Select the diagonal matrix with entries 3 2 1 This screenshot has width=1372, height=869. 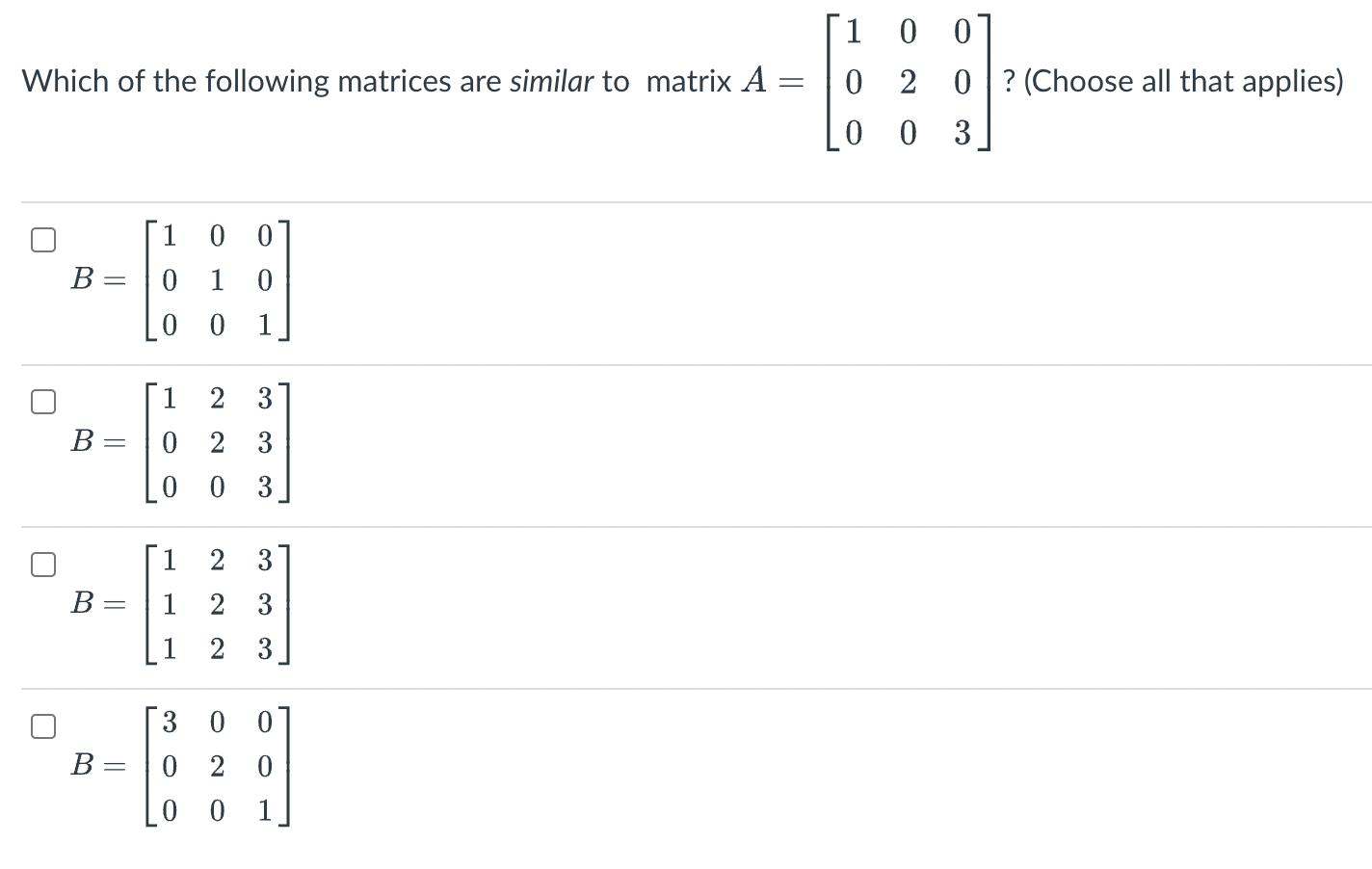(x=42, y=724)
